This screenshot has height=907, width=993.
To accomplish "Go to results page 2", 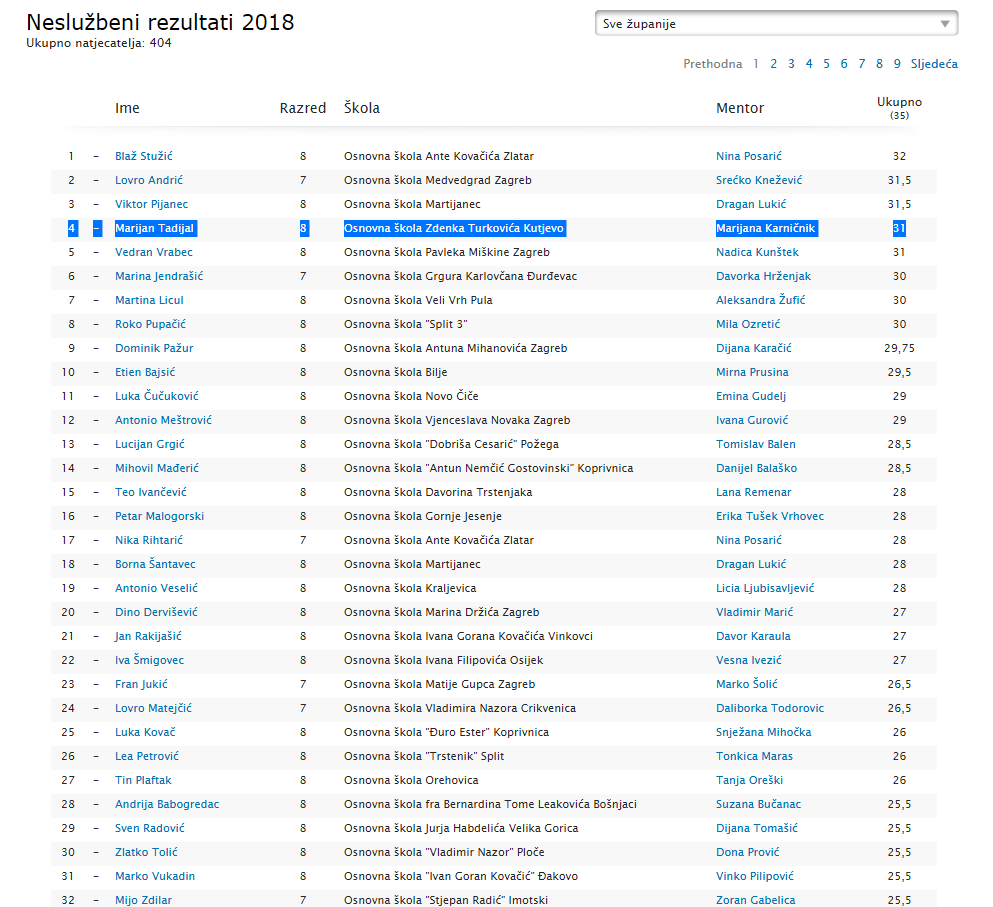I will (773, 64).
